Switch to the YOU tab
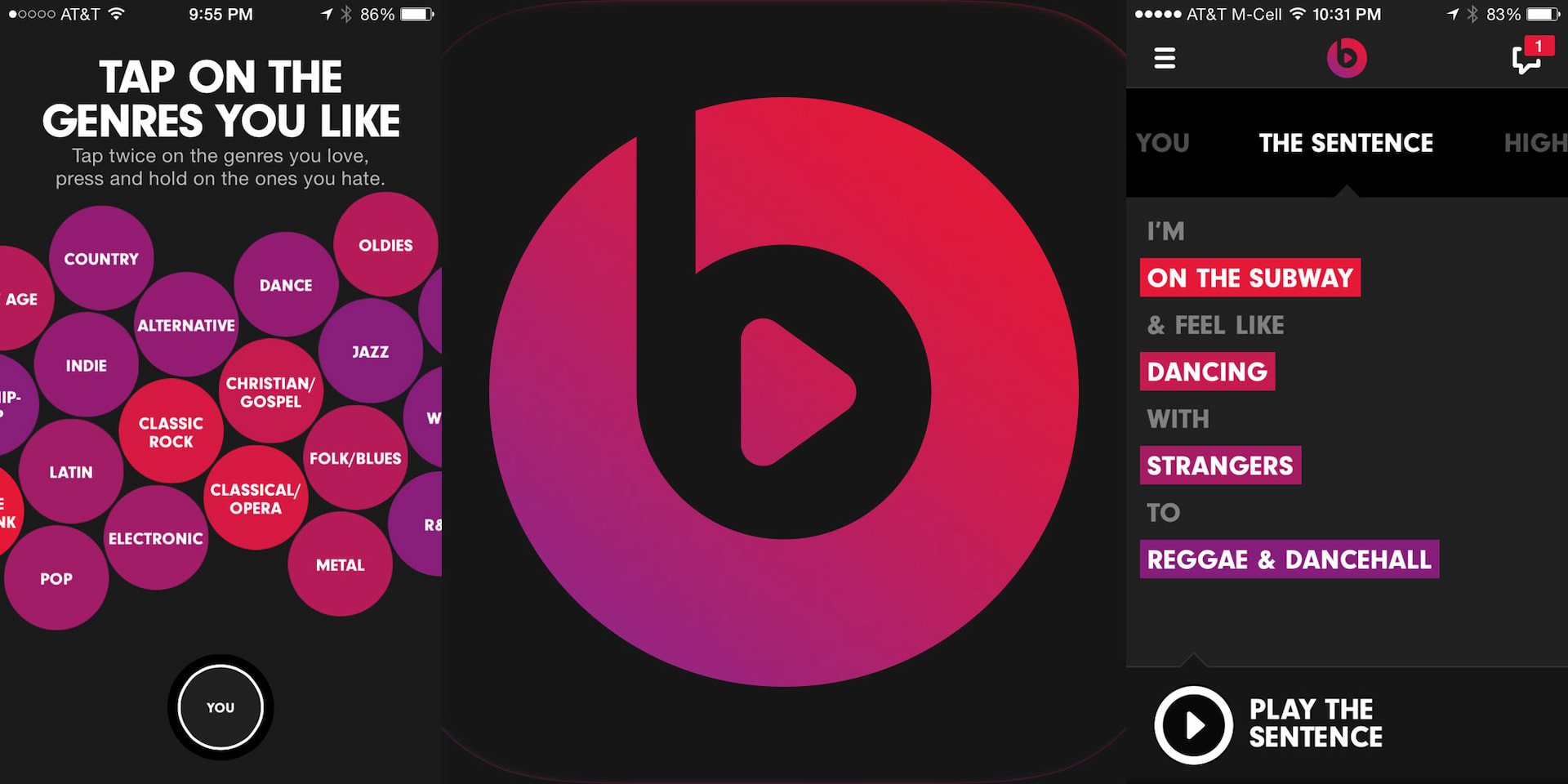 pos(1163,143)
